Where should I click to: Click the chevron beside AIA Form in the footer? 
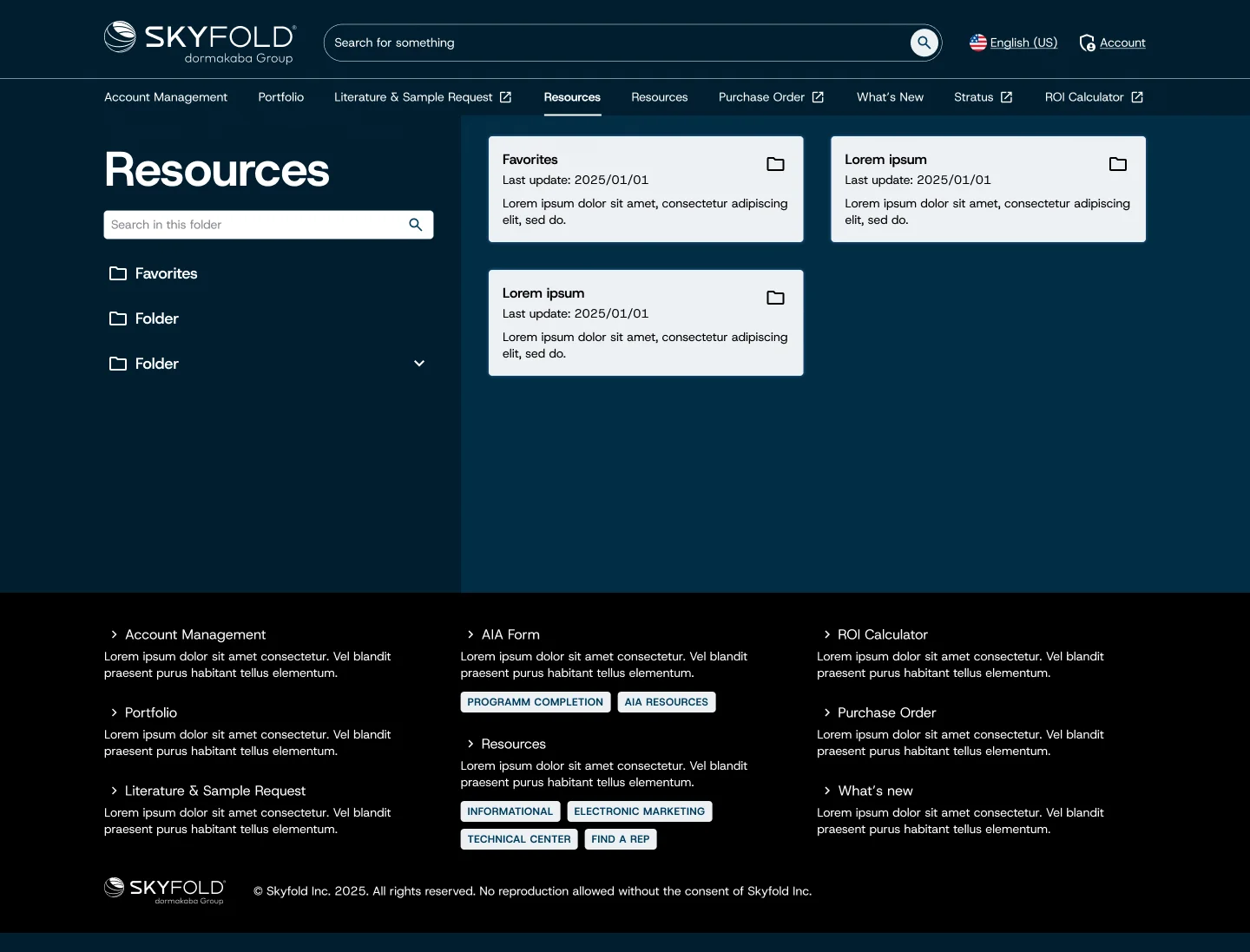click(469, 634)
